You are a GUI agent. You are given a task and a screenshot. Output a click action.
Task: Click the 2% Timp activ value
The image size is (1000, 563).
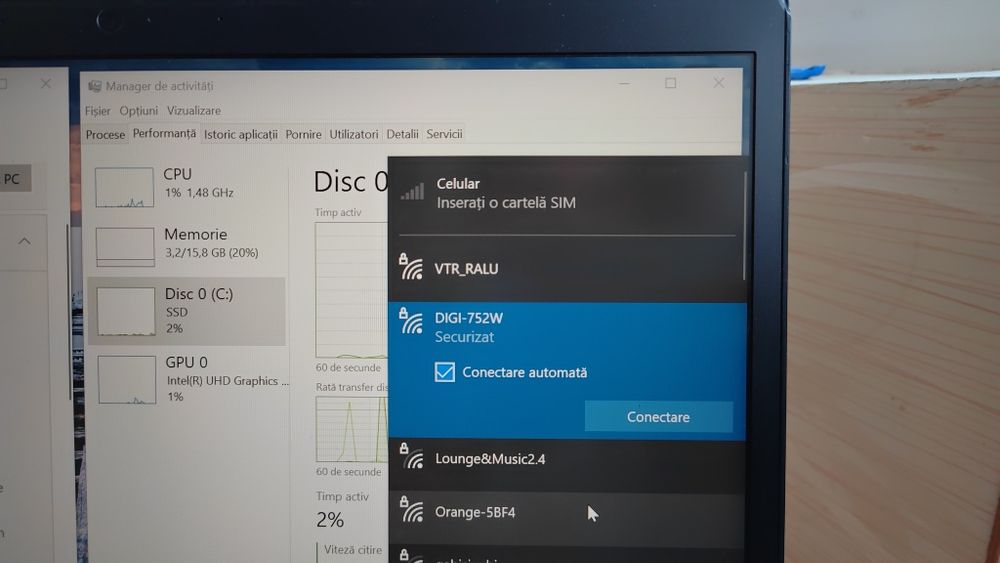point(330,520)
